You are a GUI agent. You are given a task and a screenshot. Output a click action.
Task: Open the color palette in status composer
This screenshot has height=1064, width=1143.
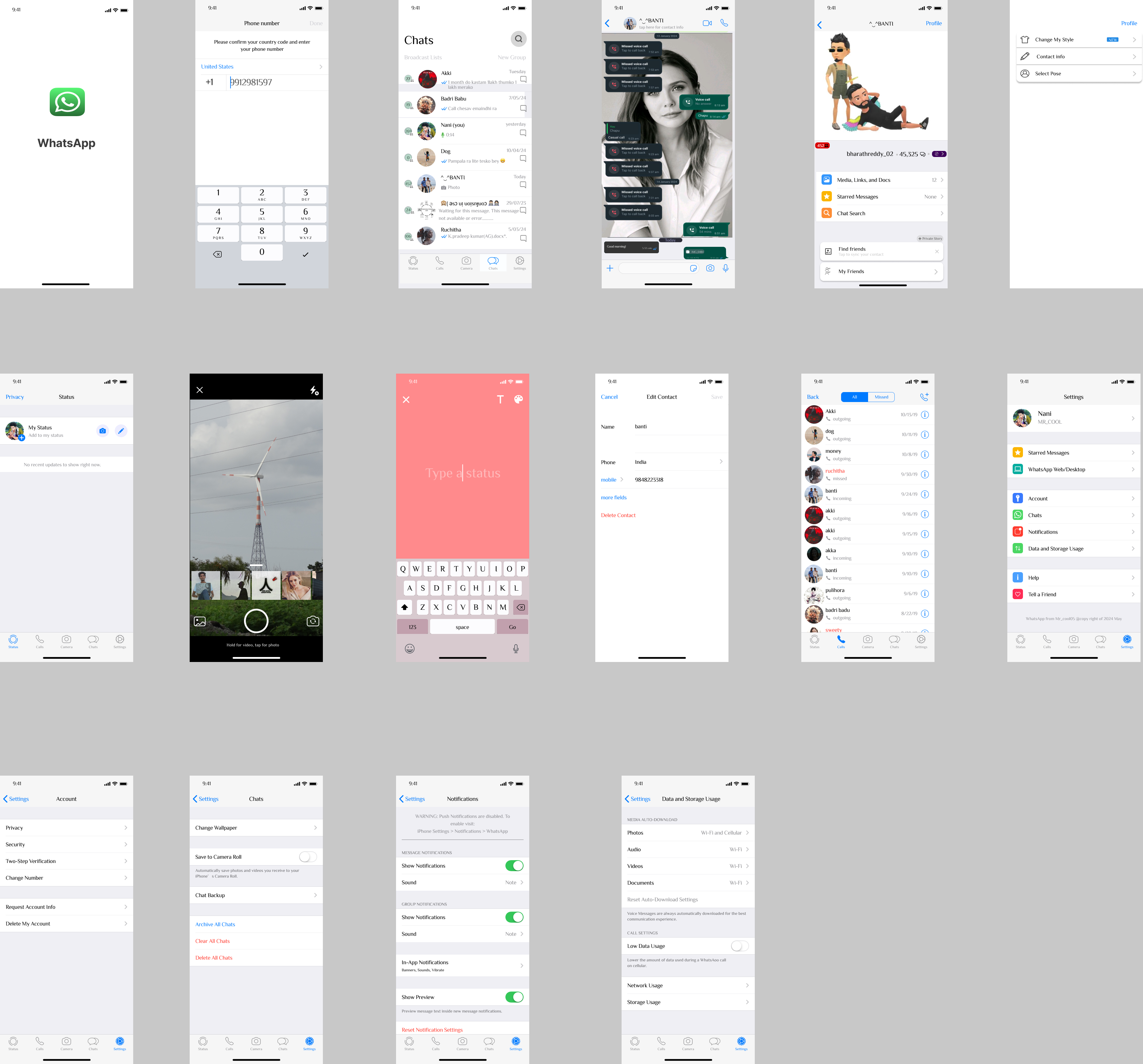tap(519, 400)
